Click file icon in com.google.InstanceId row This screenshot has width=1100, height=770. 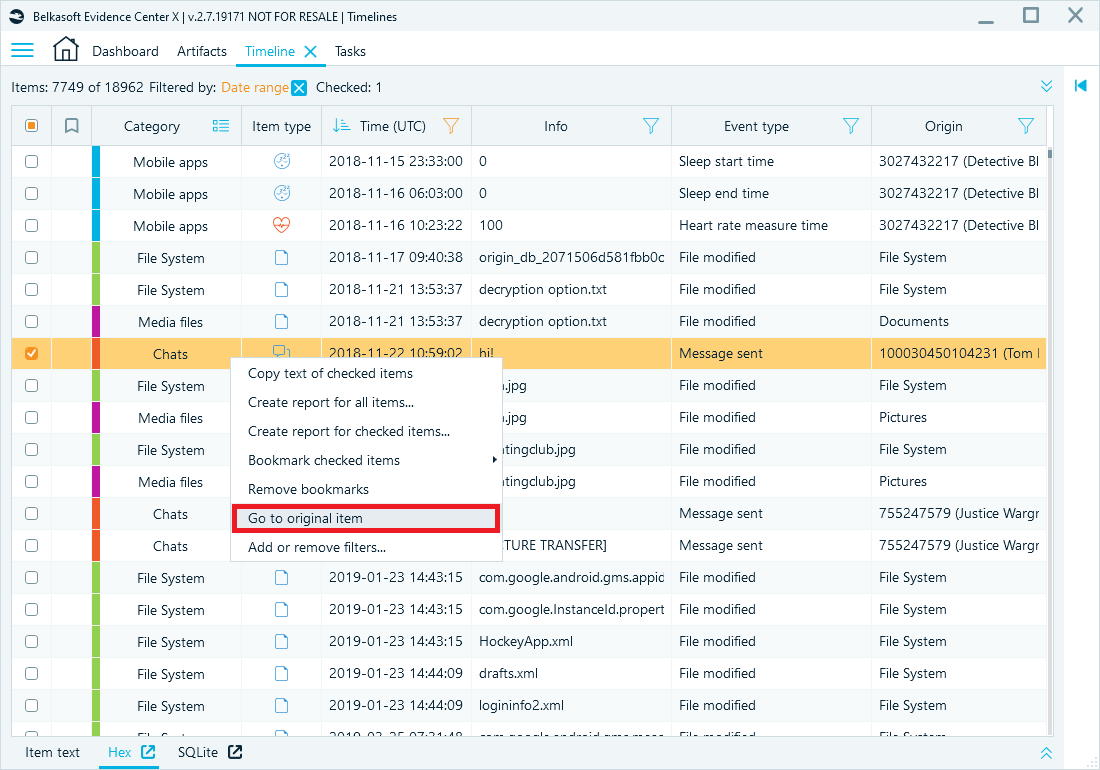pos(281,609)
